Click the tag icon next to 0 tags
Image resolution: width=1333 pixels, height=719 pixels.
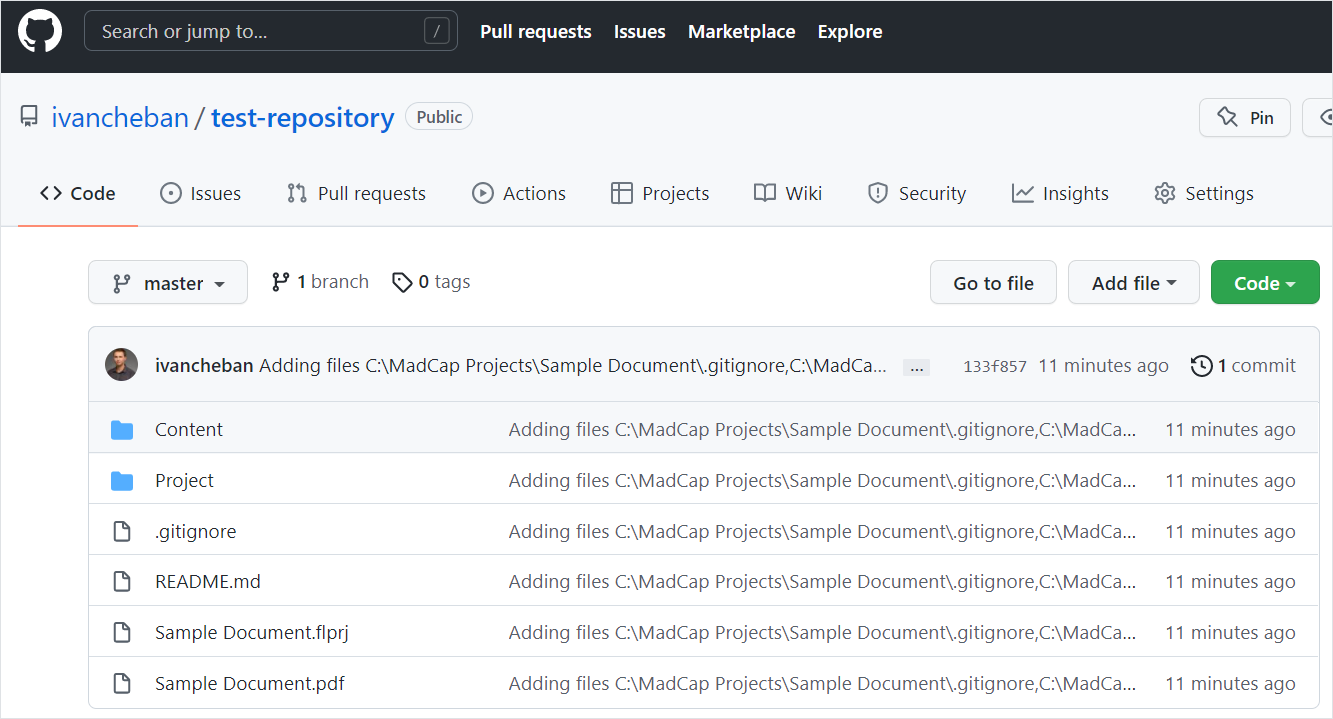(x=403, y=282)
